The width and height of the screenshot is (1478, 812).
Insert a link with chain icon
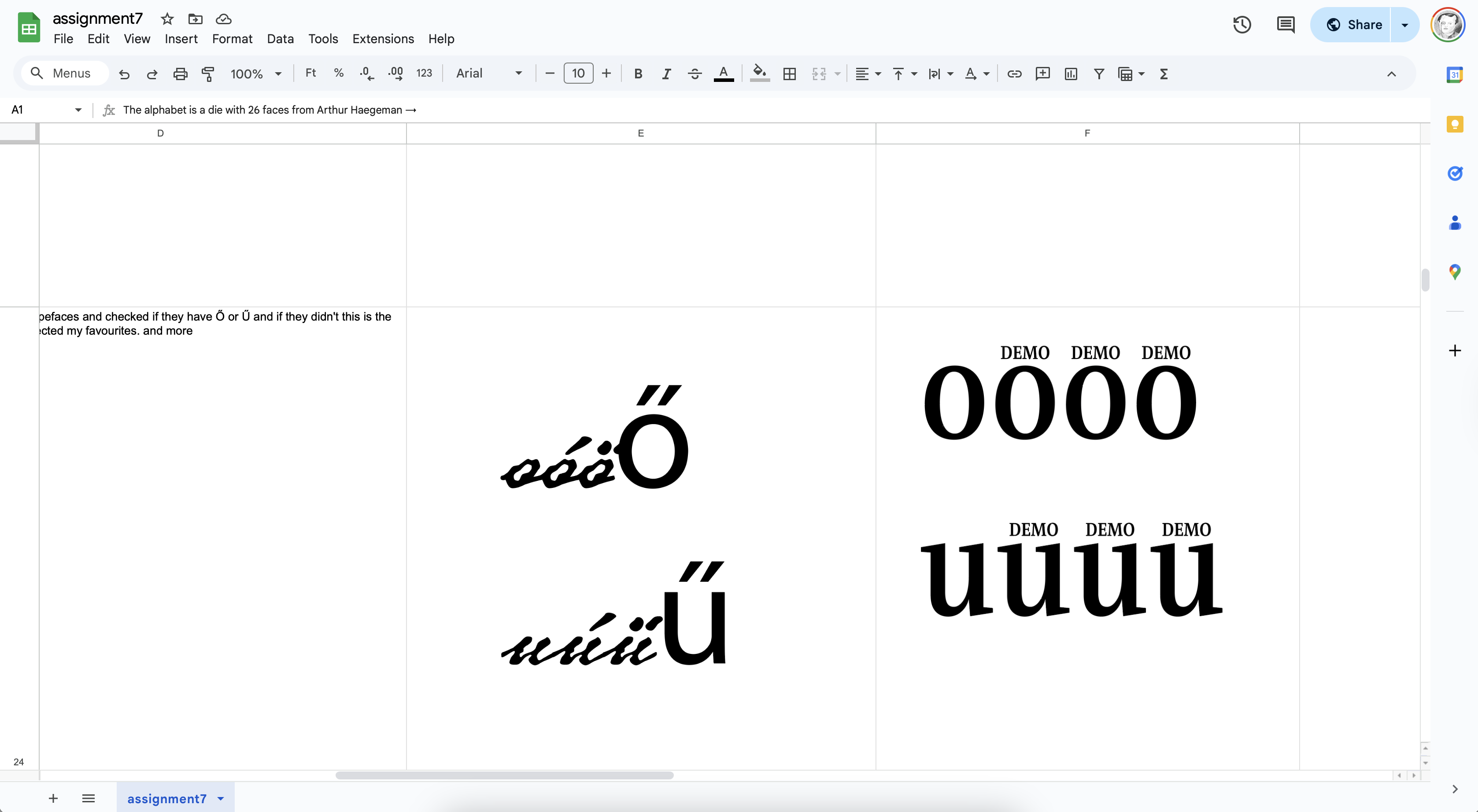click(1014, 74)
